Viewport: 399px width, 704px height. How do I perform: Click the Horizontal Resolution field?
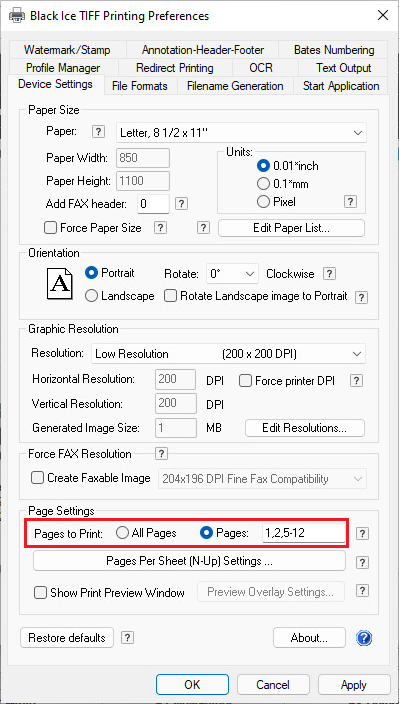tap(176, 379)
